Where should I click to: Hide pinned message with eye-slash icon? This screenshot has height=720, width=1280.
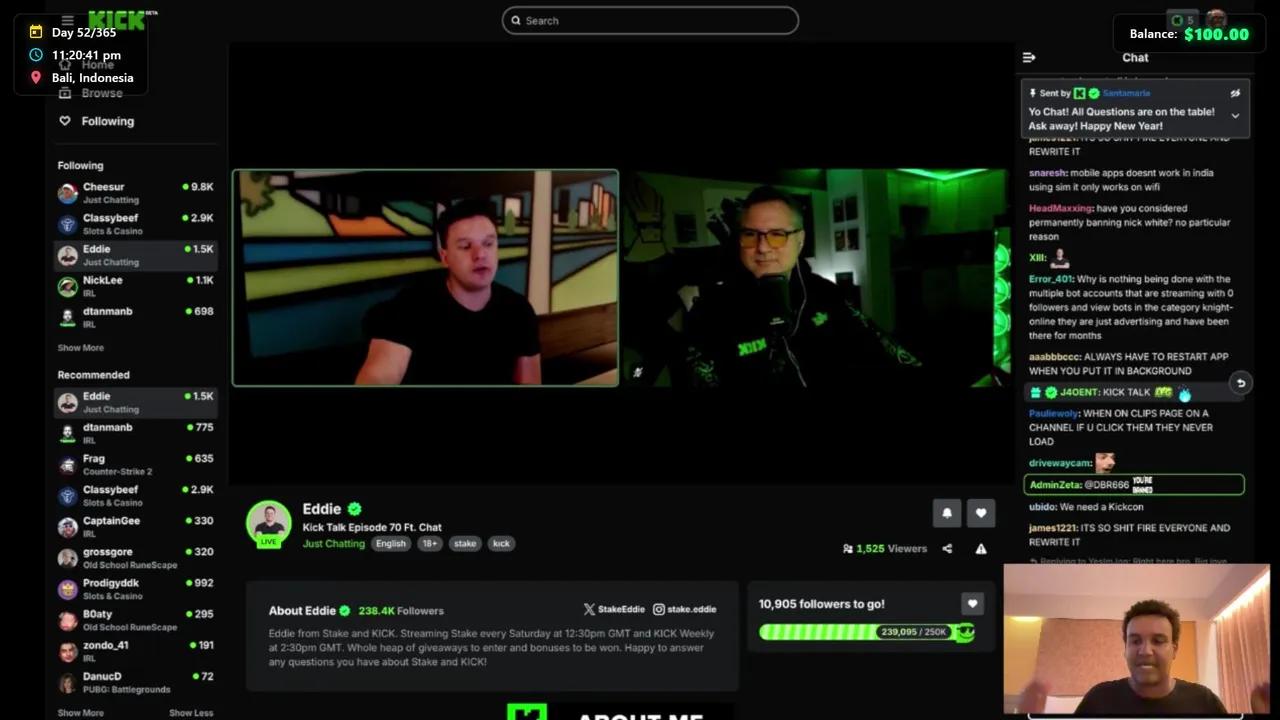coord(1235,93)
